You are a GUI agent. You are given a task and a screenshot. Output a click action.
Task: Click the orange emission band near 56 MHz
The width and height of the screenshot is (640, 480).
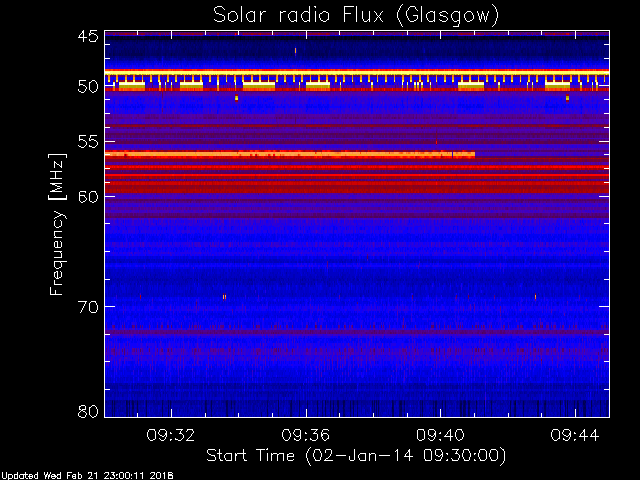coord(290,154)
